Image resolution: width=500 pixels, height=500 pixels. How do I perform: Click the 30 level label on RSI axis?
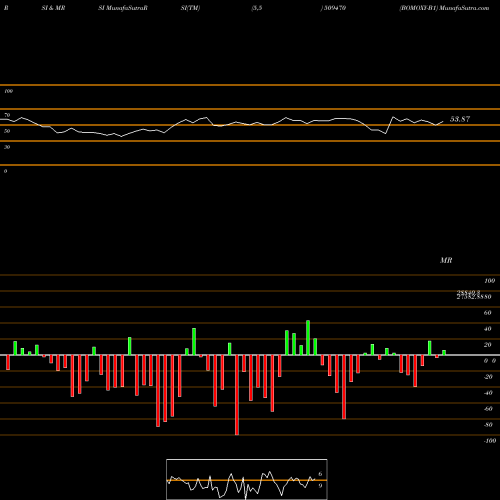(x=7, y=147)
